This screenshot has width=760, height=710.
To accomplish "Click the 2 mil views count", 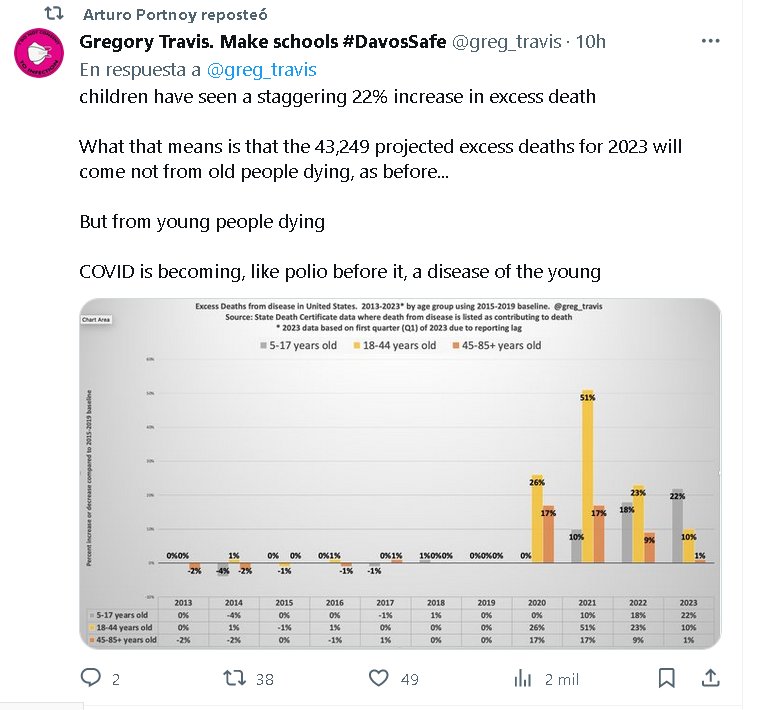I will pos(561,679).
